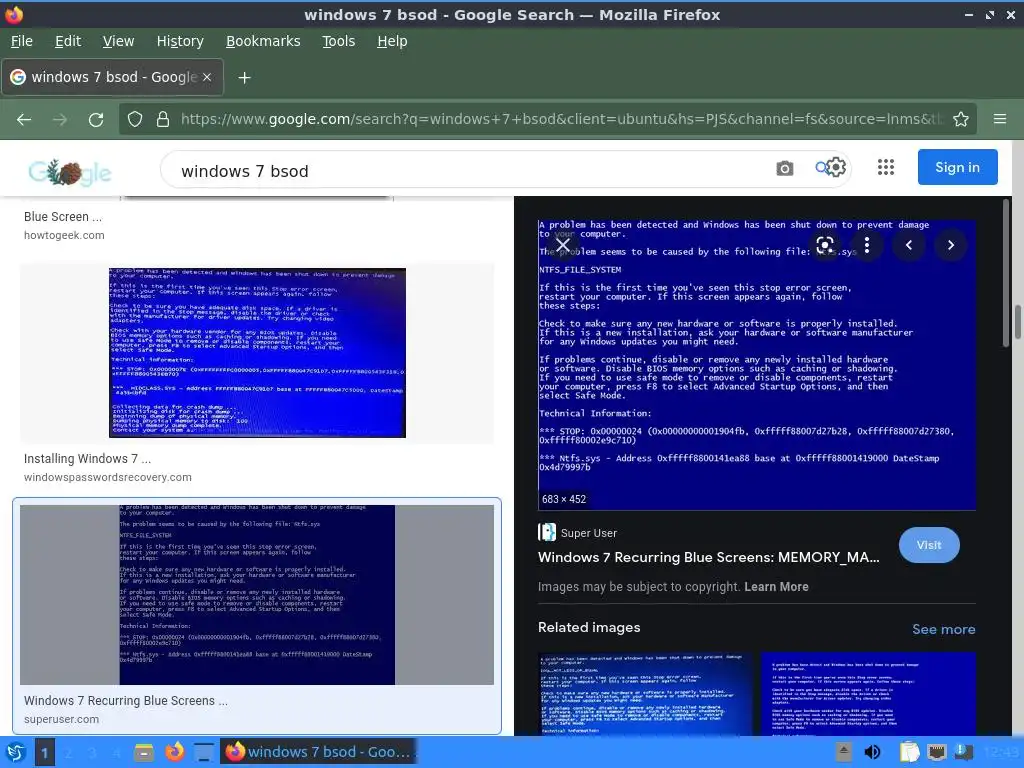This screenshot has height=768, width=1024.
Task: Select the 'Windows 7 Recurring Blue Screens' thumbnail
Action: [257, 594]
